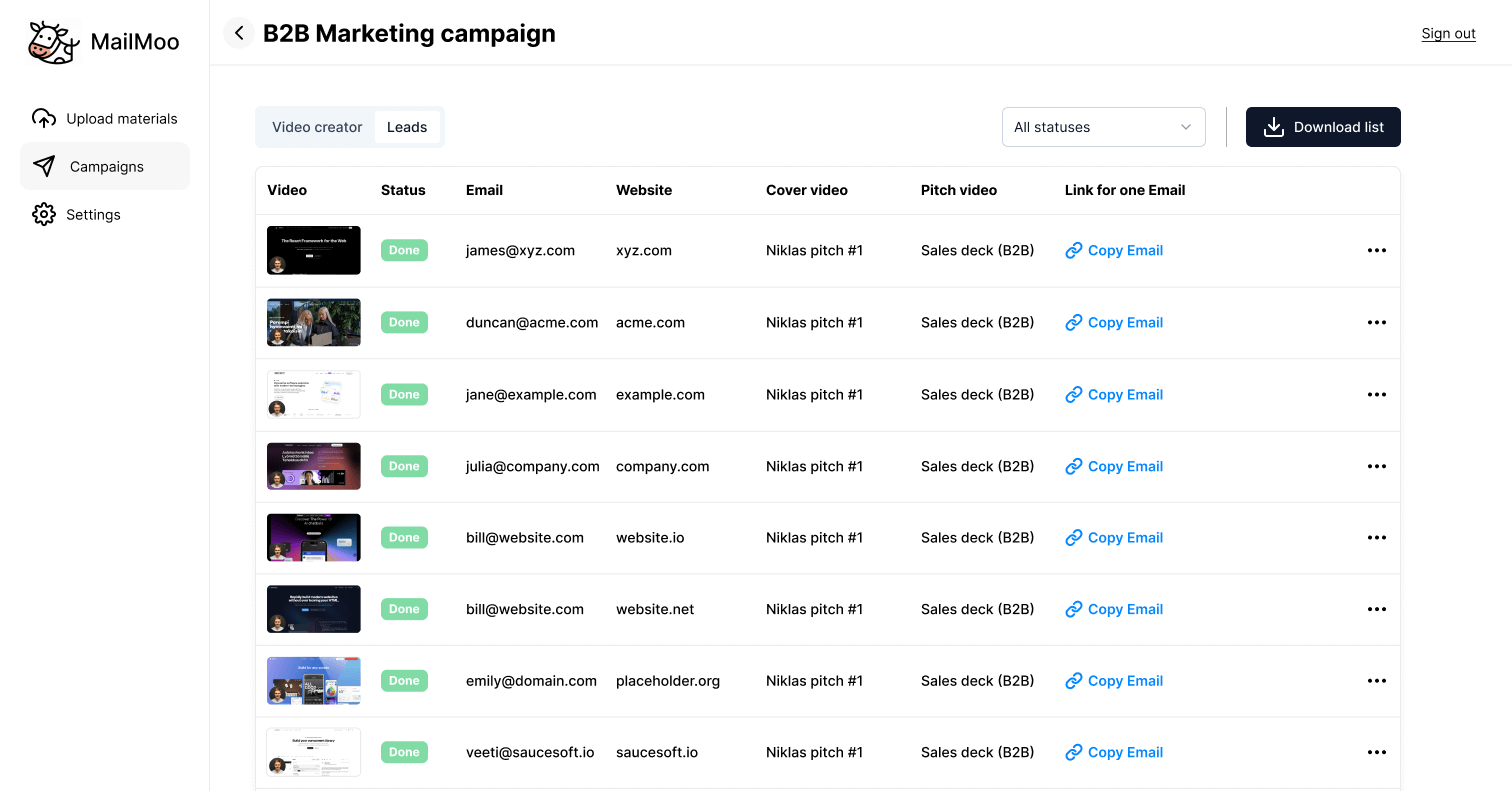Open video thumbnail for website.net row

314,609
